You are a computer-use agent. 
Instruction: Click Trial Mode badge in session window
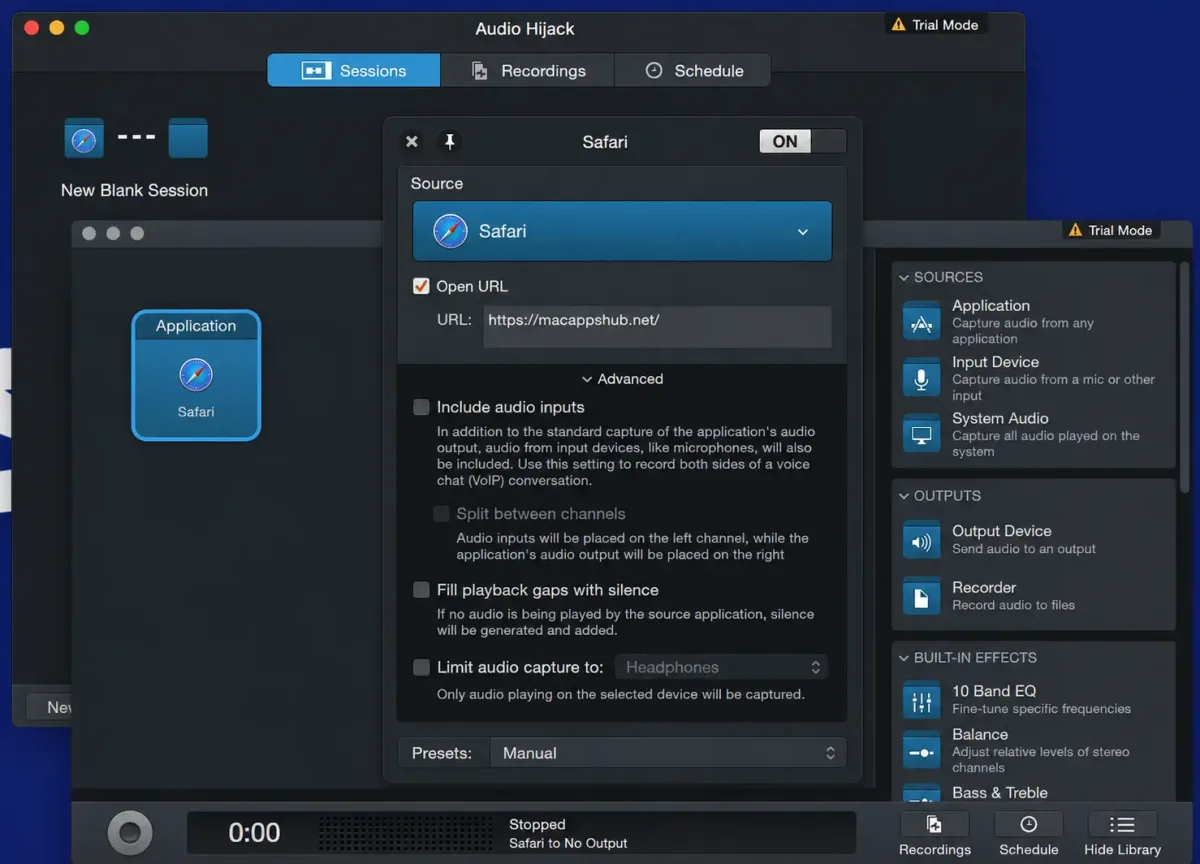[1110, 230]
